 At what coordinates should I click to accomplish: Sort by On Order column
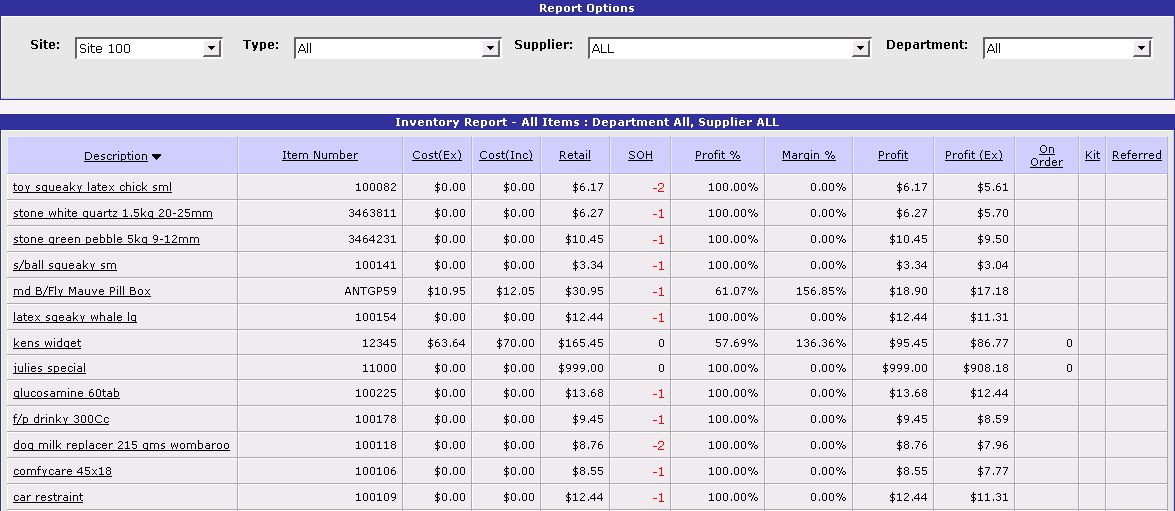[x=1046, y=155]
